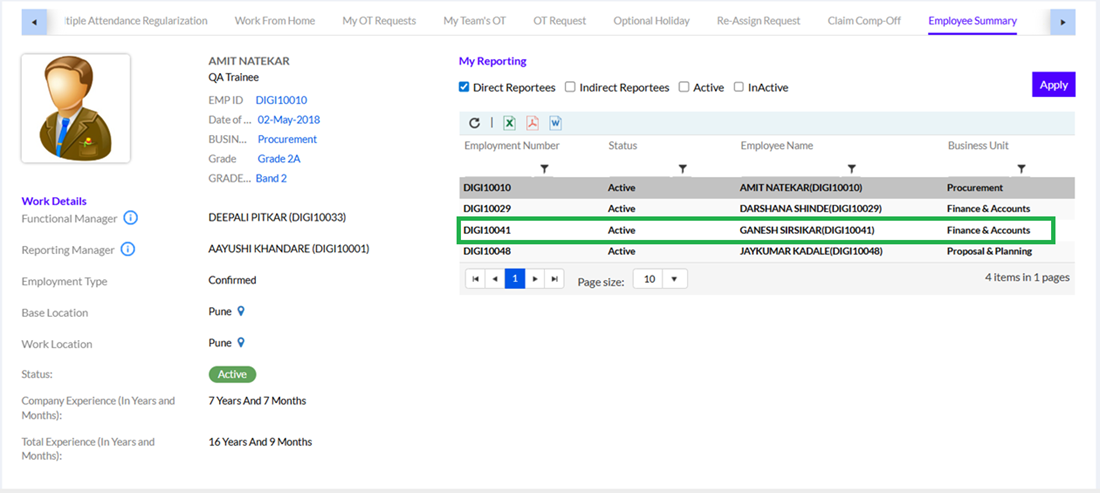Click the refresh icon above the grid
The image size is (1100, 493).
pos(475,123)
